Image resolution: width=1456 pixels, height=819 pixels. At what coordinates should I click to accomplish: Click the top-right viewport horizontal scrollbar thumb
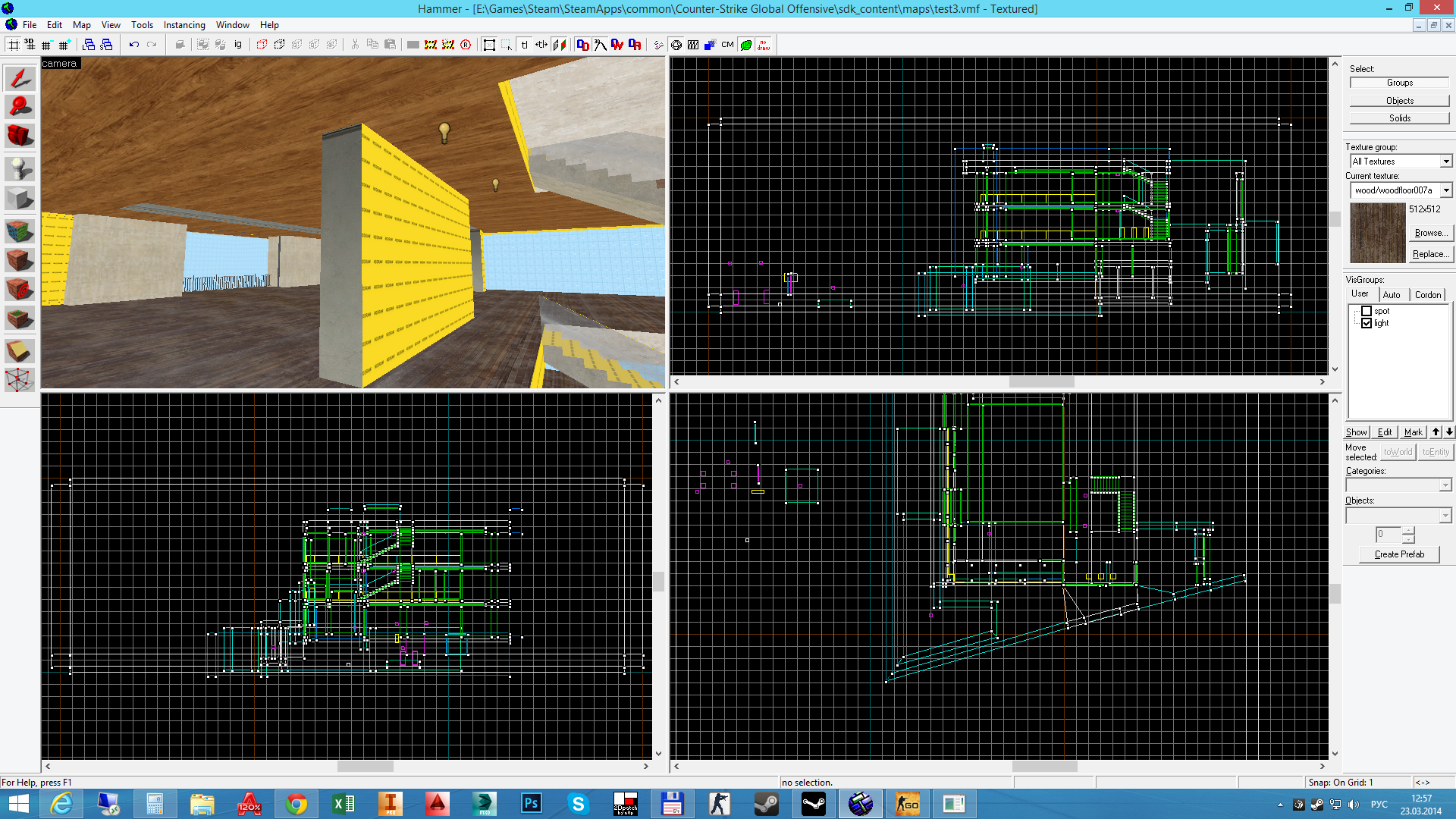click(1041, 382)
